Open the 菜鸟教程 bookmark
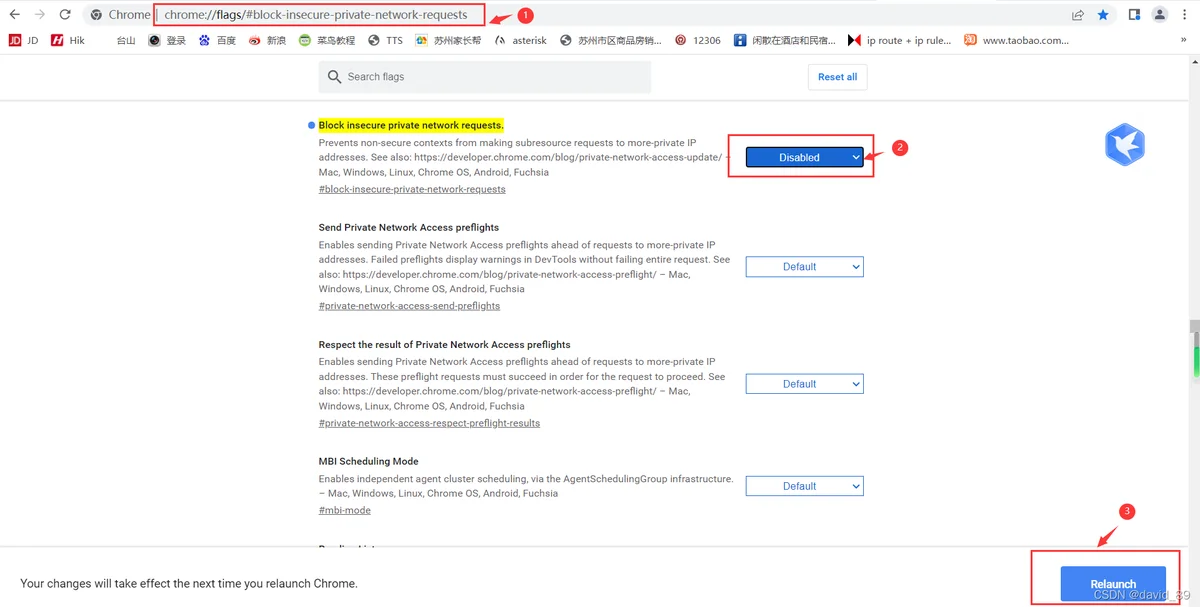Screen dimensions: 1200x607 pos(327,40)
